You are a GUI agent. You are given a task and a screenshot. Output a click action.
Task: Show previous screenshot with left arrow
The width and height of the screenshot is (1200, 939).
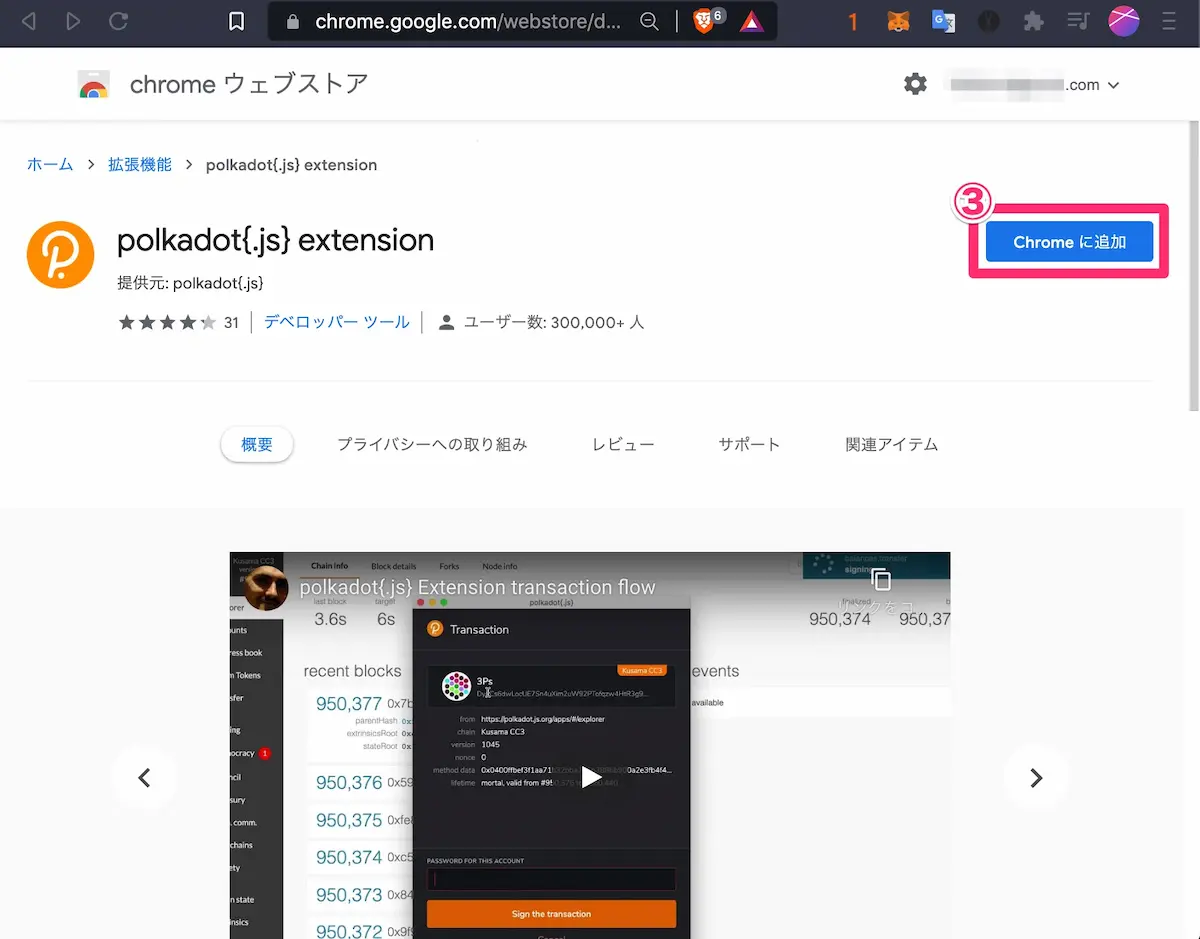point(144,777)
